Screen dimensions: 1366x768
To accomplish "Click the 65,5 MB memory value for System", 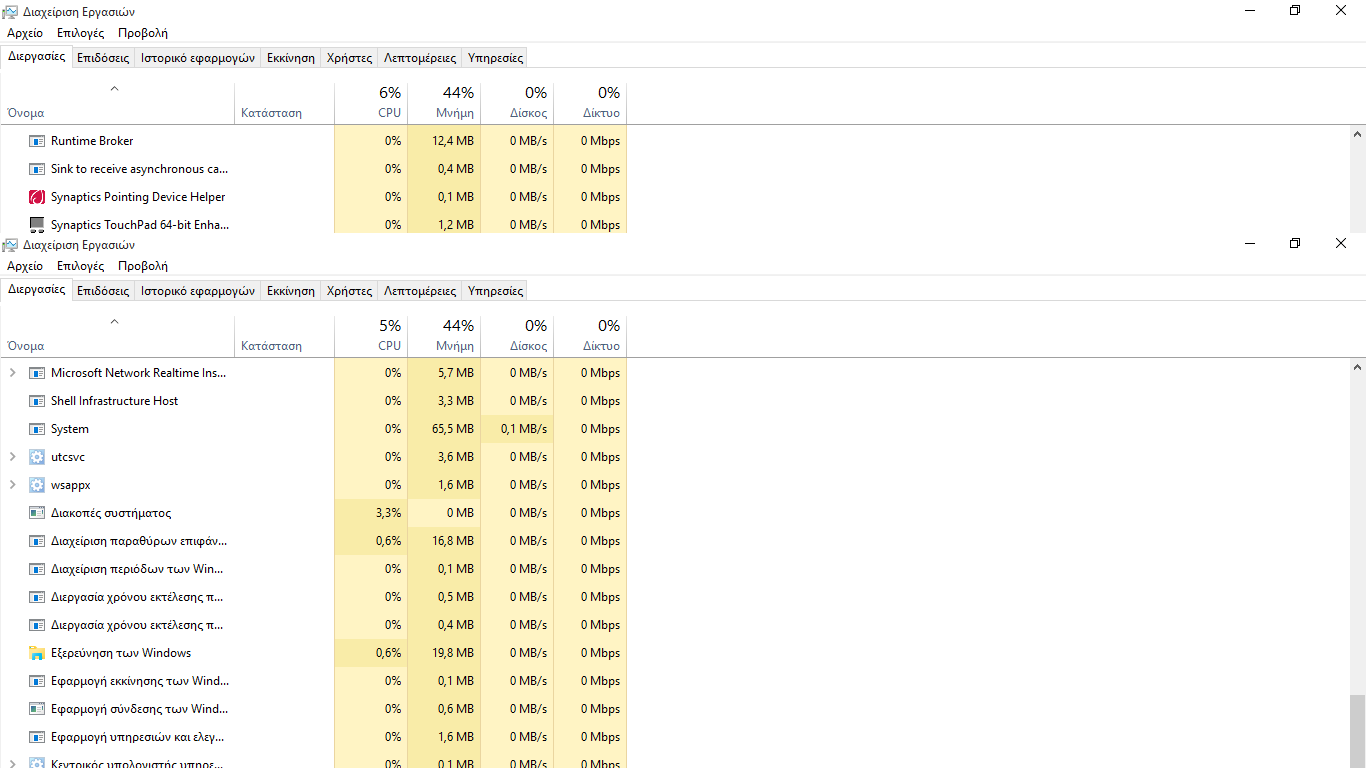I will tap(453, 429).
